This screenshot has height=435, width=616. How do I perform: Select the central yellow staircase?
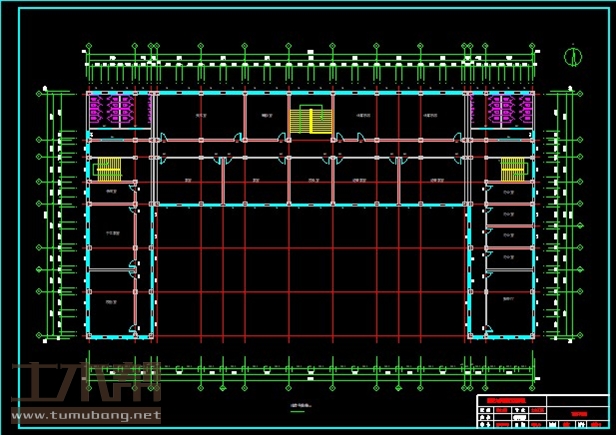(309, 121)
